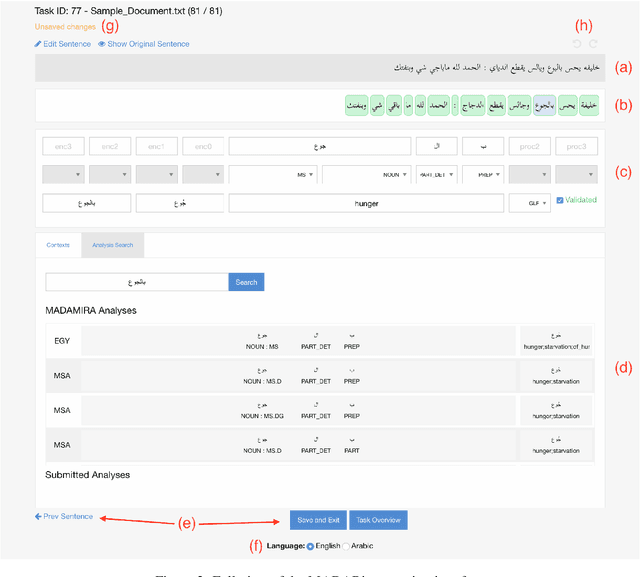640x577 pixels.
Task: Open the gray dropdown under enc3 field
Action: [x=63, y=175]
